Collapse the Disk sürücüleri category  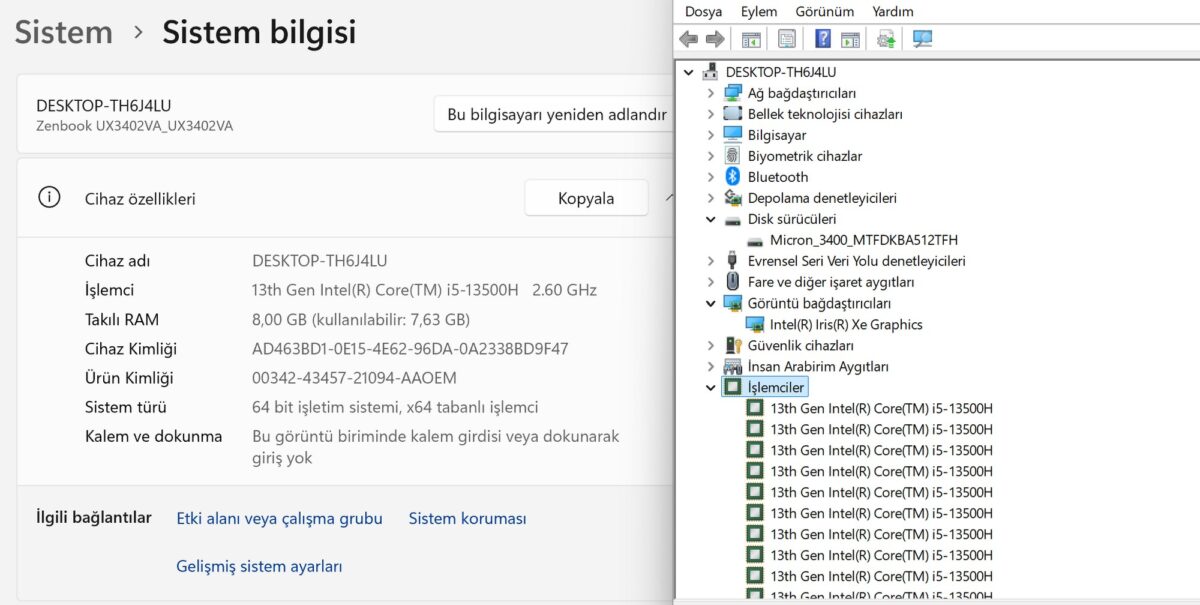tap(711, 219)
